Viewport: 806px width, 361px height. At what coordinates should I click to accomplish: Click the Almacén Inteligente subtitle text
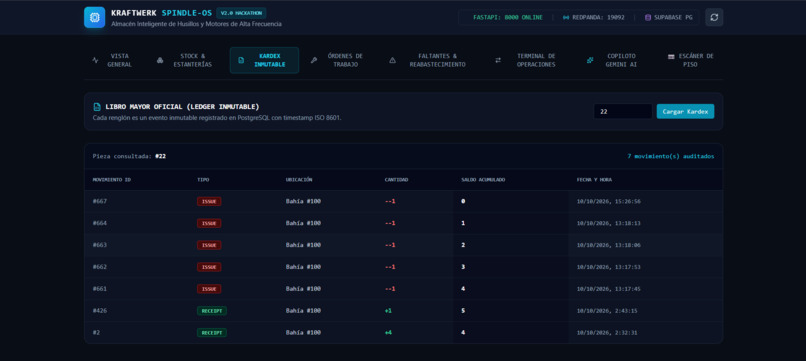click(x=196, y=24)
